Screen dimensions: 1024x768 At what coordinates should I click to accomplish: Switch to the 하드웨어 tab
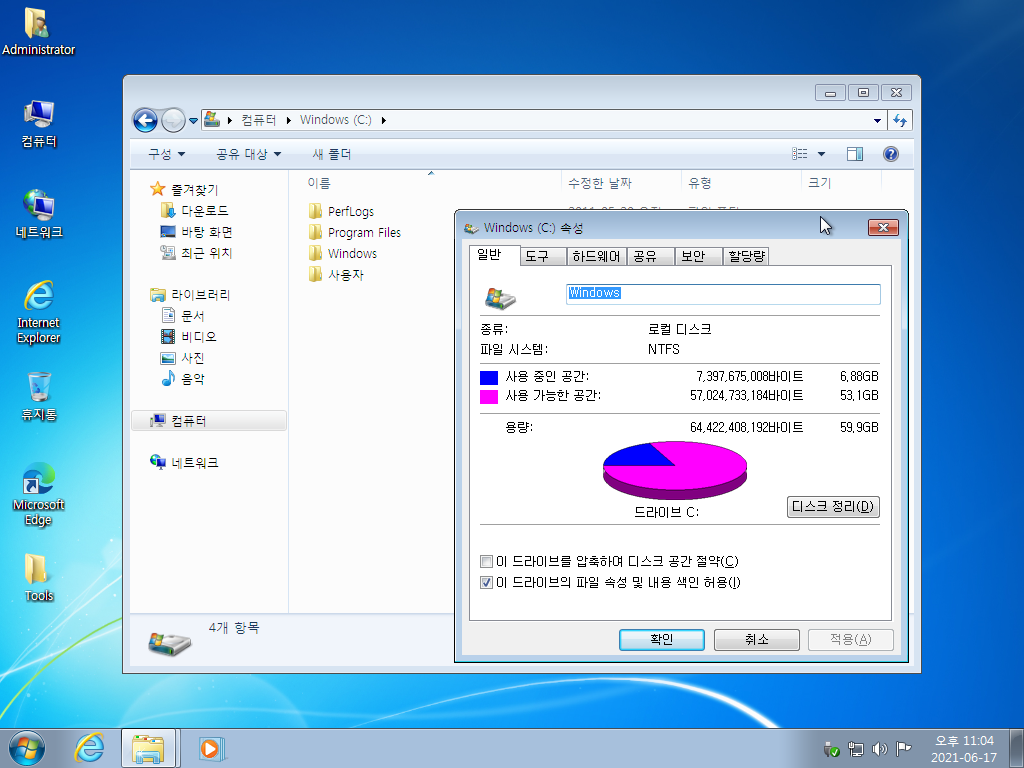[x=596, y=256]
